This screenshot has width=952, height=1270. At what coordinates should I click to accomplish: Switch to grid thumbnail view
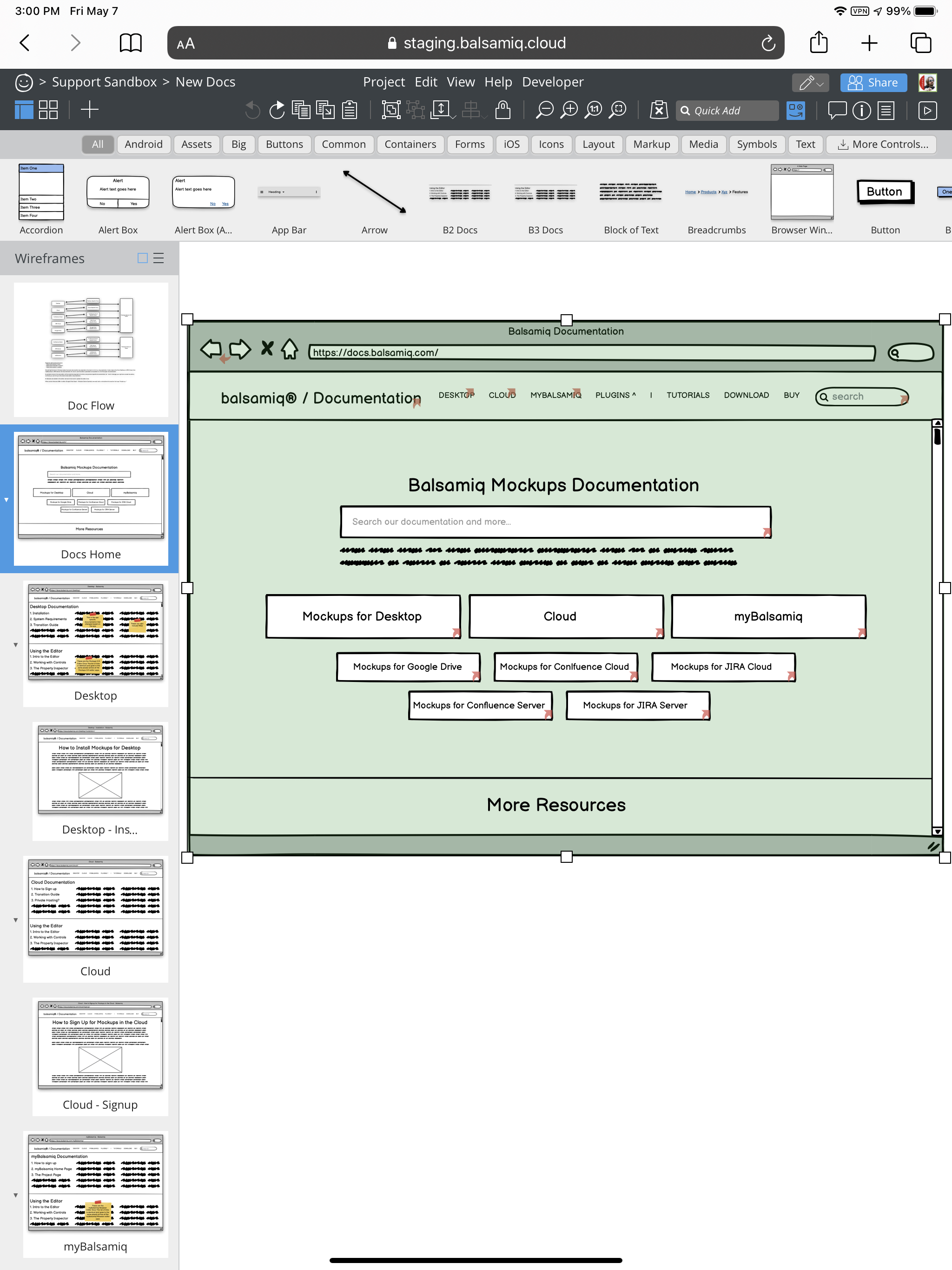48,110
